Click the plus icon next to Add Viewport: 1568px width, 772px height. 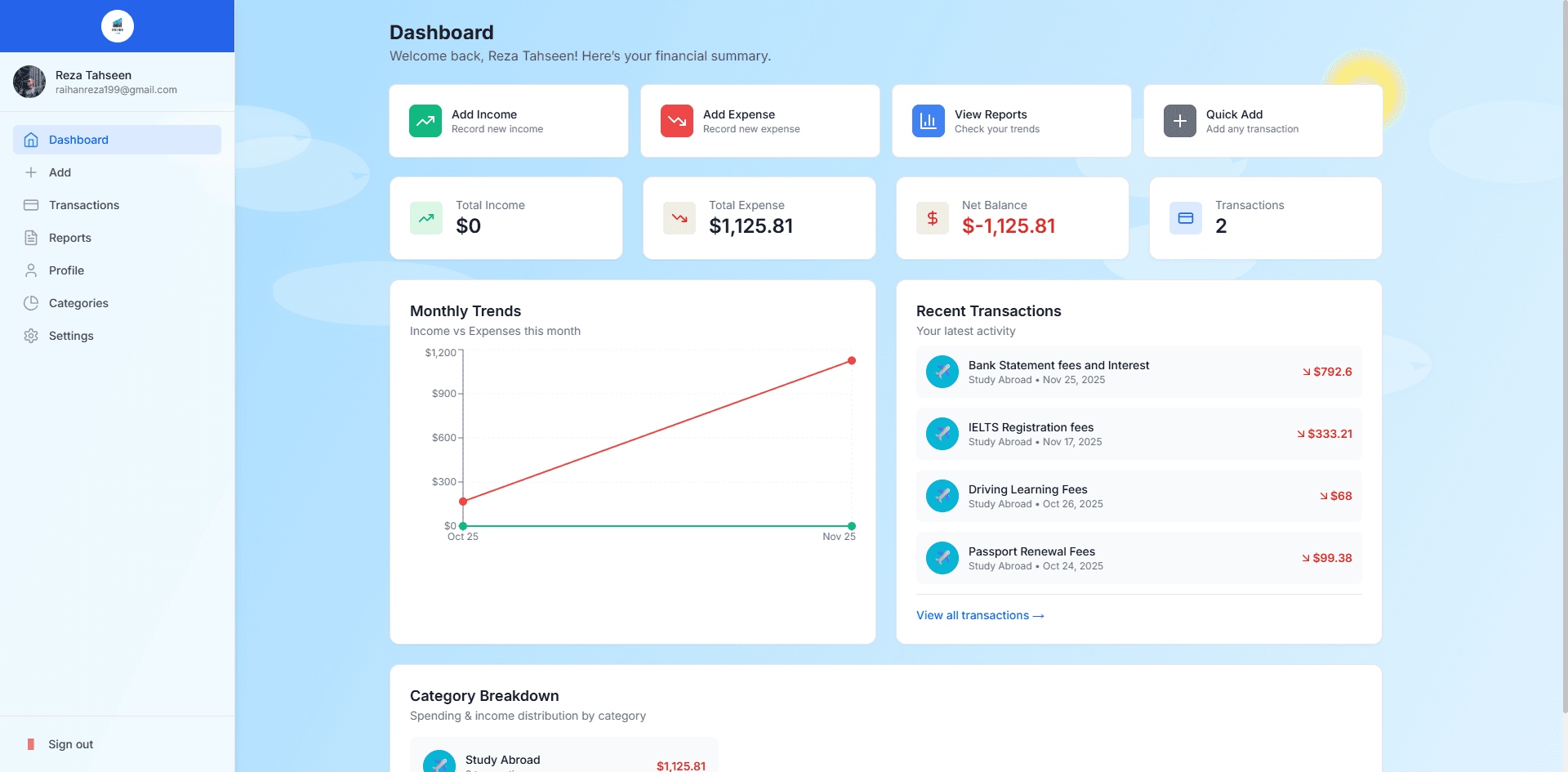[x=31, y=172]
